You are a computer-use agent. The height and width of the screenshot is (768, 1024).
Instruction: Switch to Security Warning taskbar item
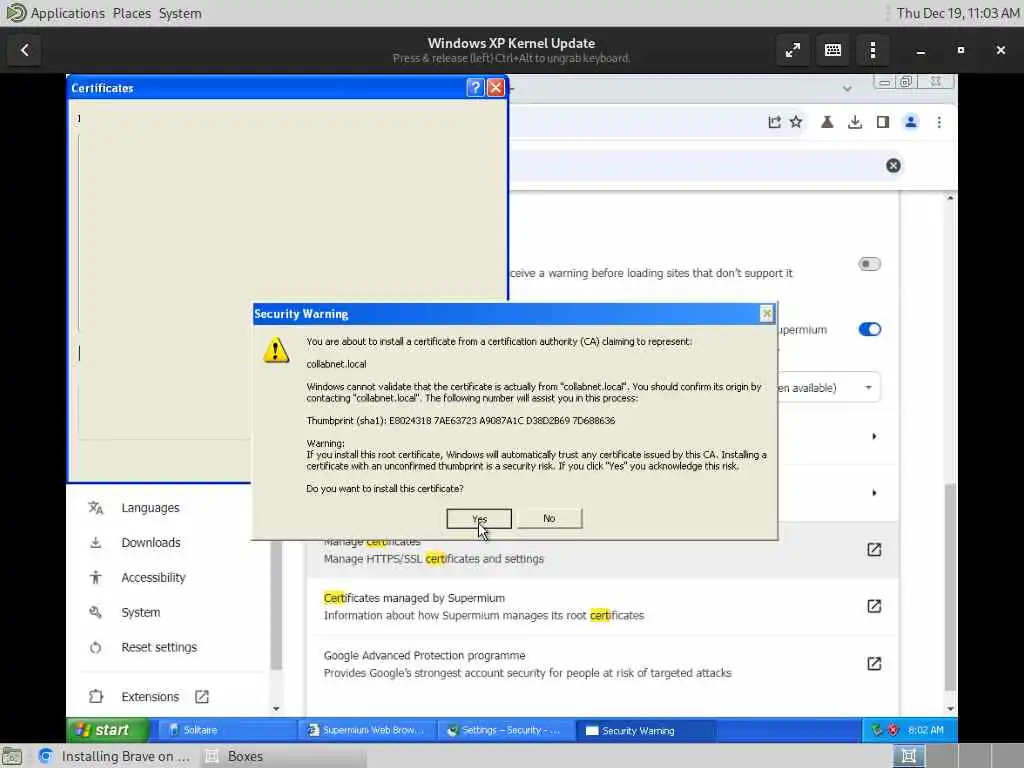pos(645,730)
